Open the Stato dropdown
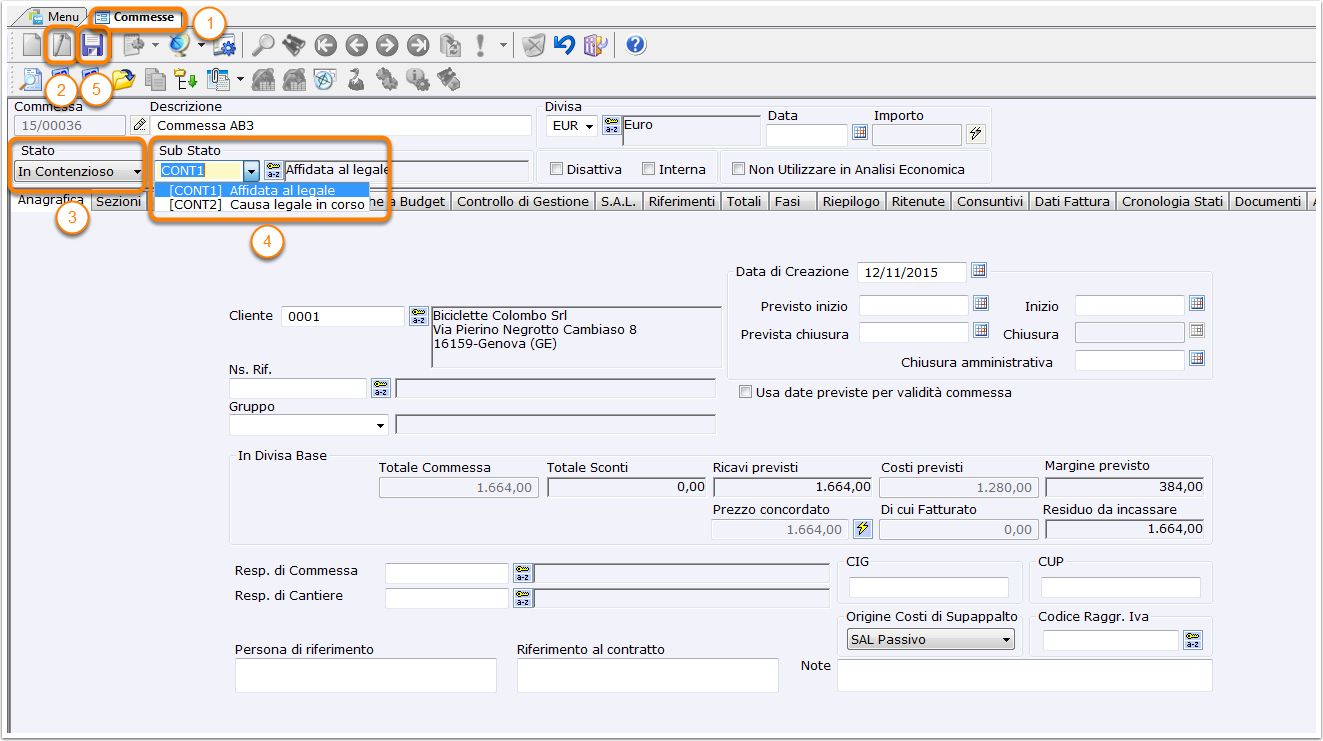 tap(79, 172)
